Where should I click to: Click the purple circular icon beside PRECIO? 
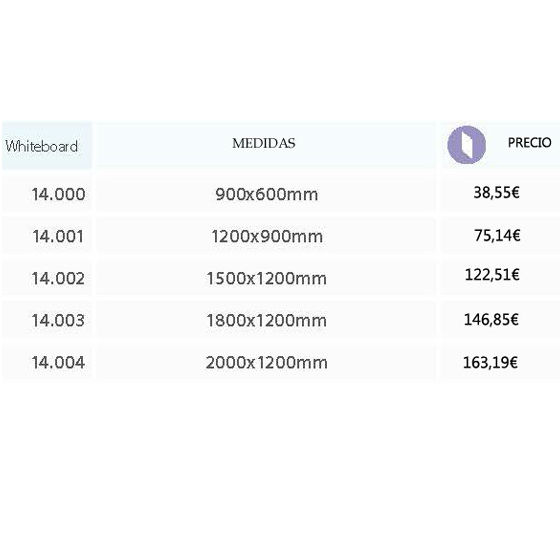[466, 145]
